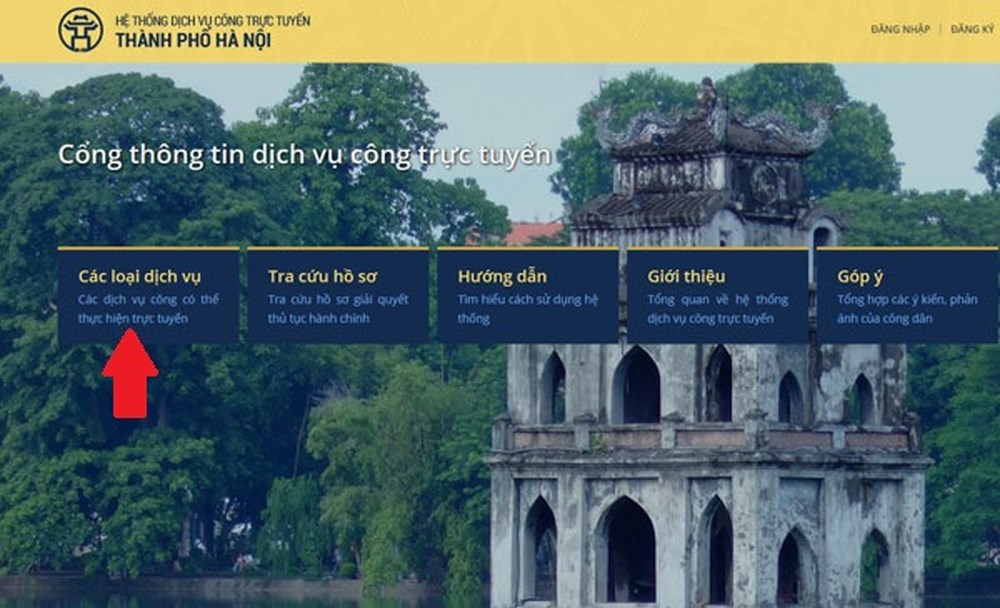Click the THÀNH PHỐ HÀ NỘI header title

point(193,41)
